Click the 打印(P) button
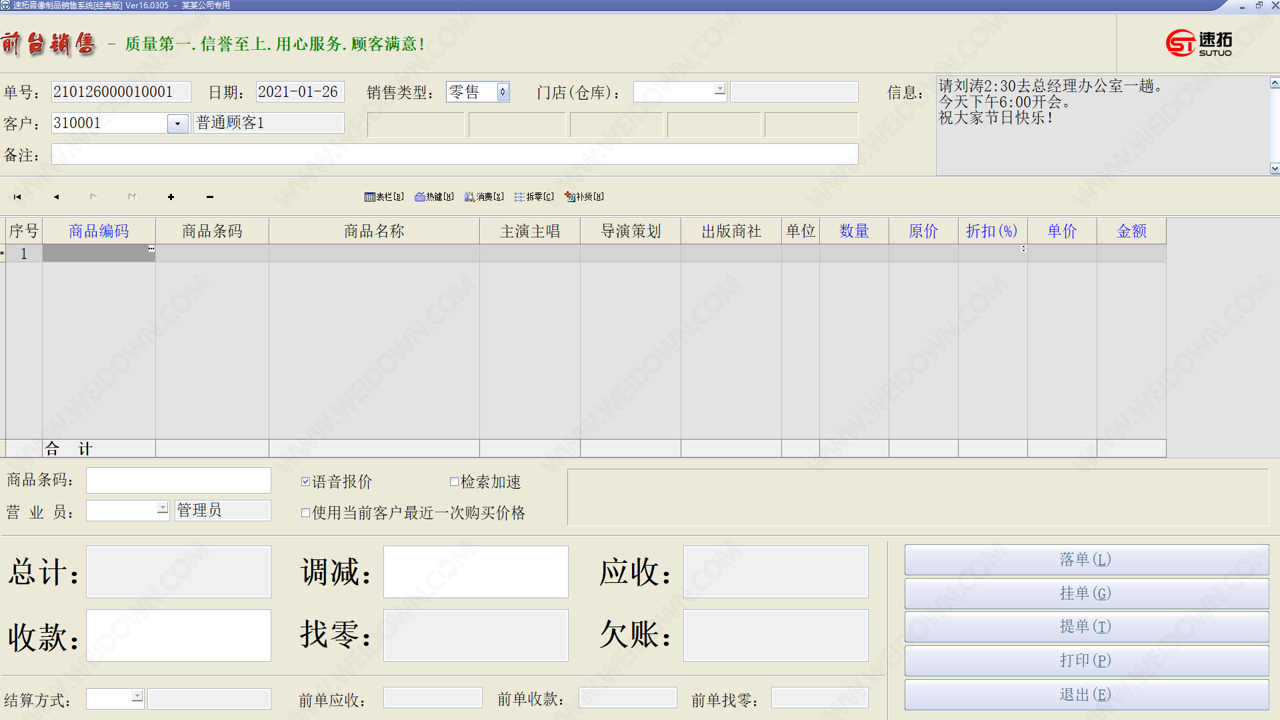The width and height of the screenshot is (1280, 720). [x=1087, y=661]
